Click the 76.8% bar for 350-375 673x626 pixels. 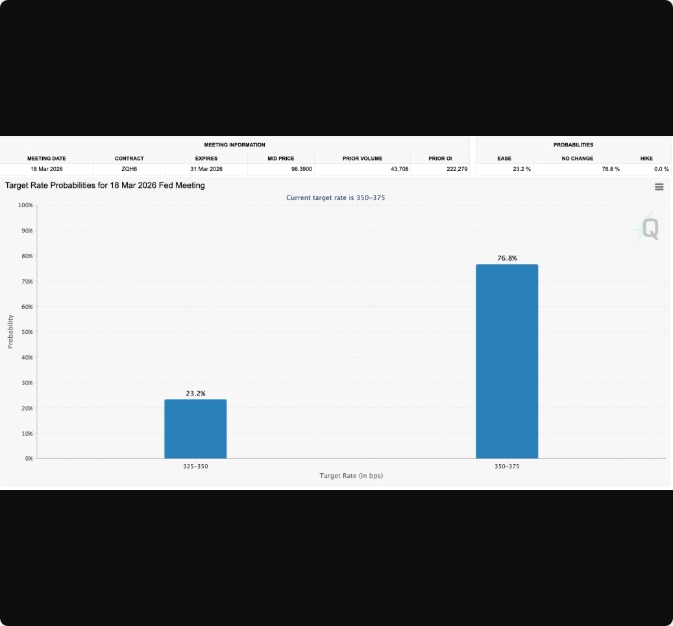pos(507,361)
